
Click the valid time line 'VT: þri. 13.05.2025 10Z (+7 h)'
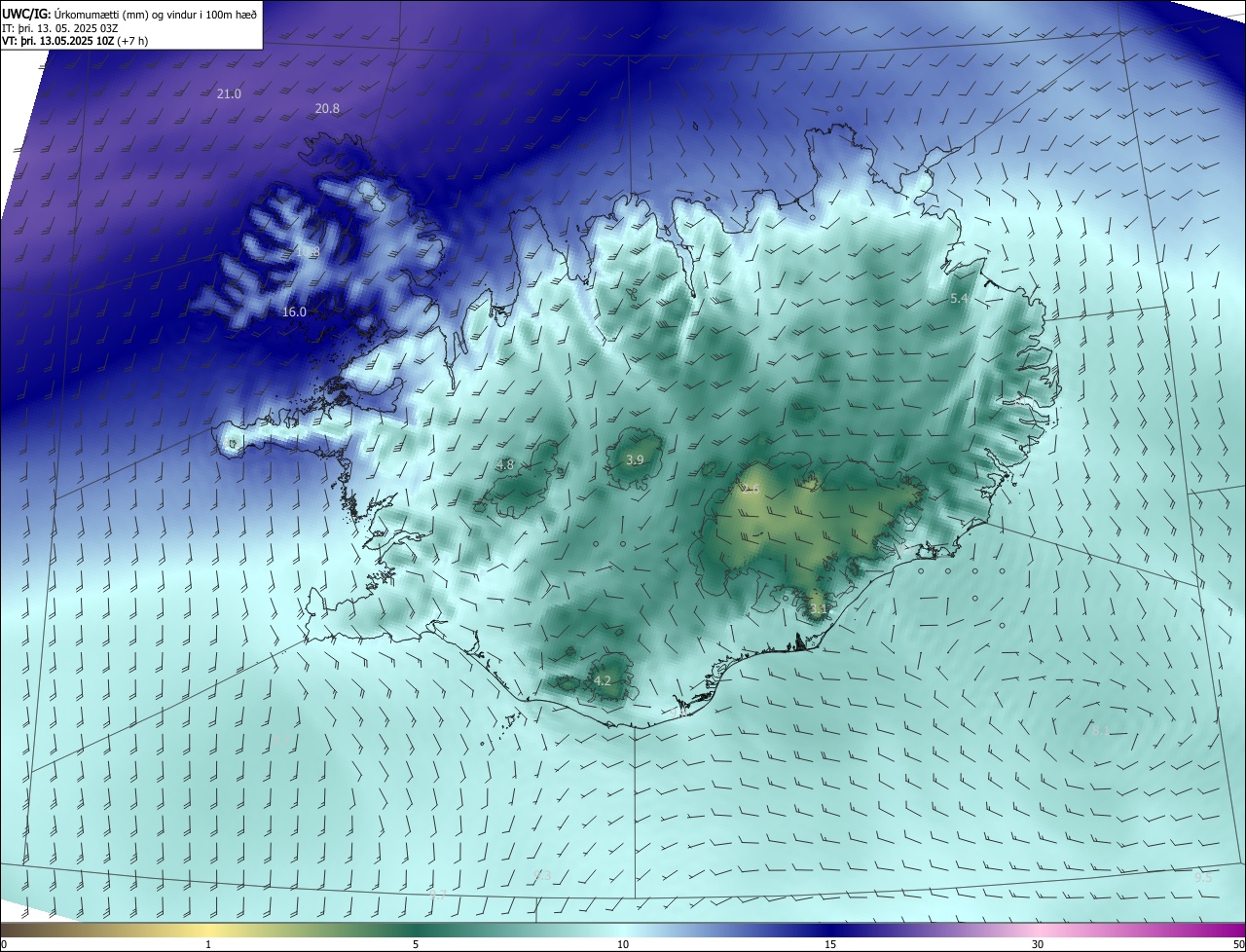click(x=75, y=41)
